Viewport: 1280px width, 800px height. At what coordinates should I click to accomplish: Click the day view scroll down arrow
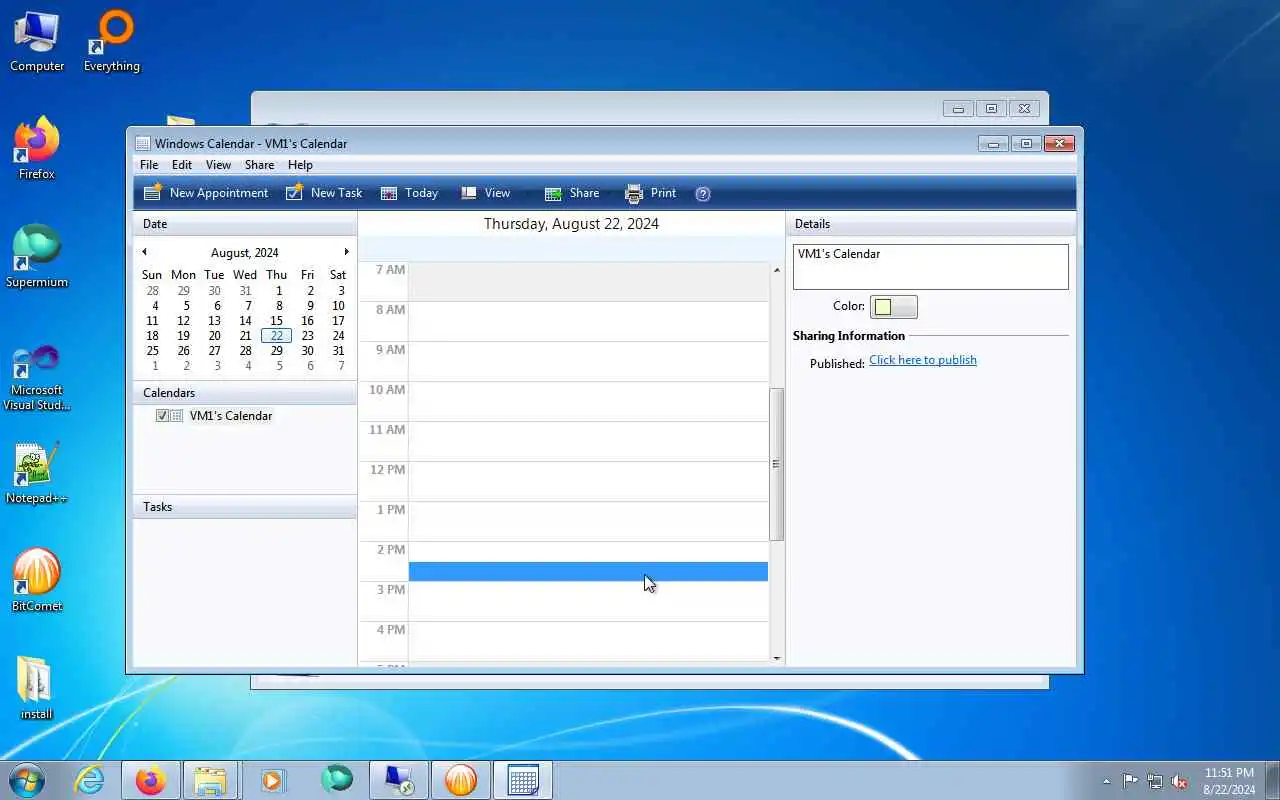(777, 658)
